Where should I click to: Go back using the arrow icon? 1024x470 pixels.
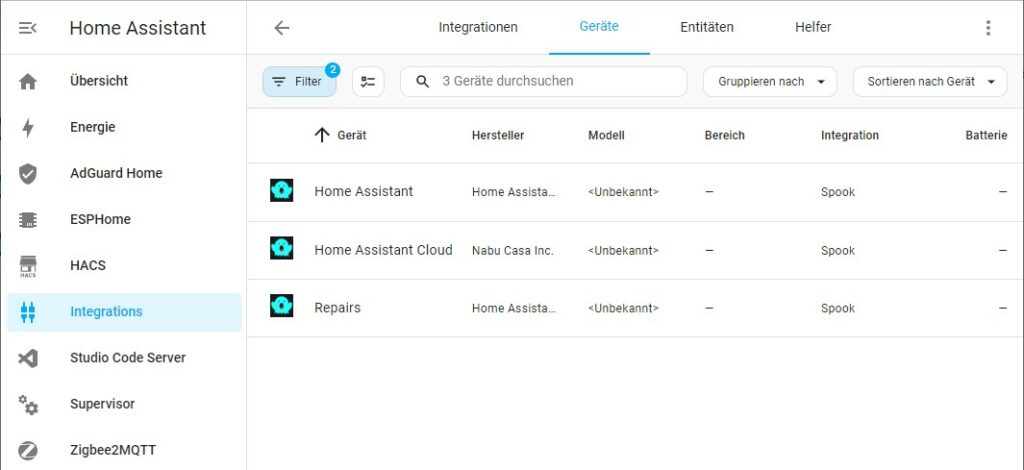click(x=281, y=28)
